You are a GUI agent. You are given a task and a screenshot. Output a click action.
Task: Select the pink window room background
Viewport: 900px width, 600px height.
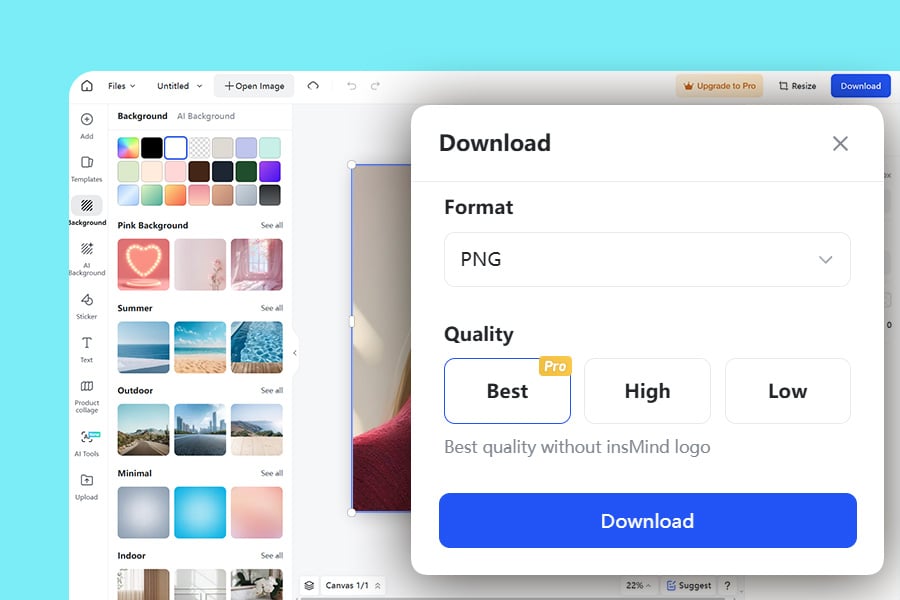pos(257,264)
